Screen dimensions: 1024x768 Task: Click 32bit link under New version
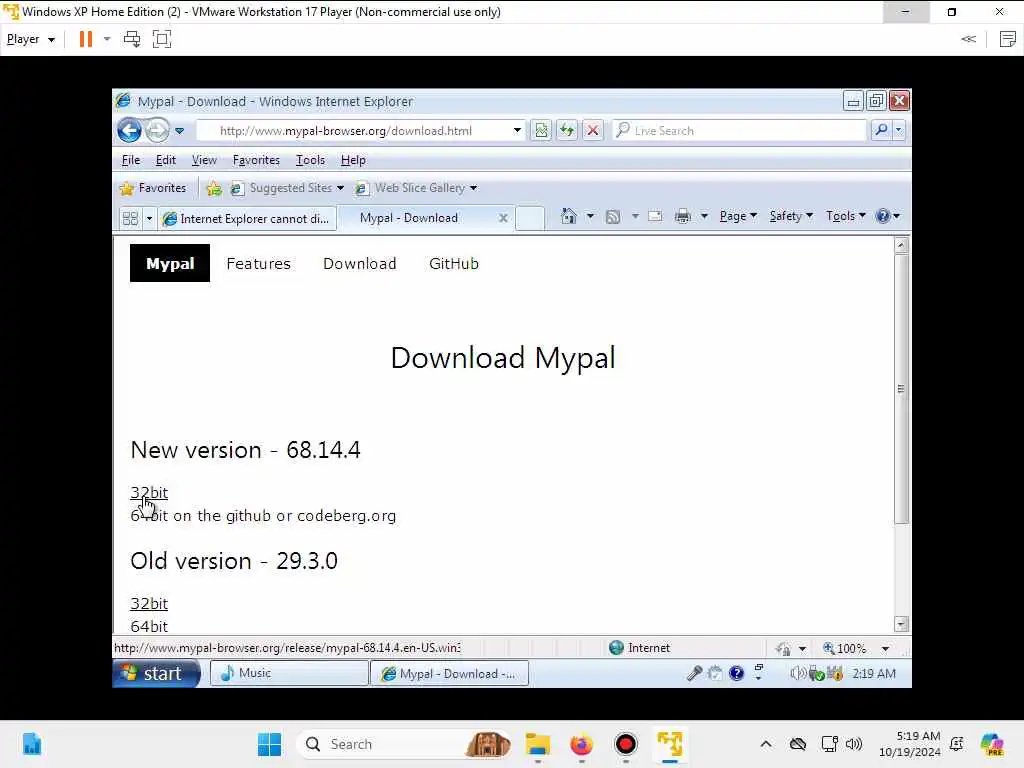click(149, 492)
